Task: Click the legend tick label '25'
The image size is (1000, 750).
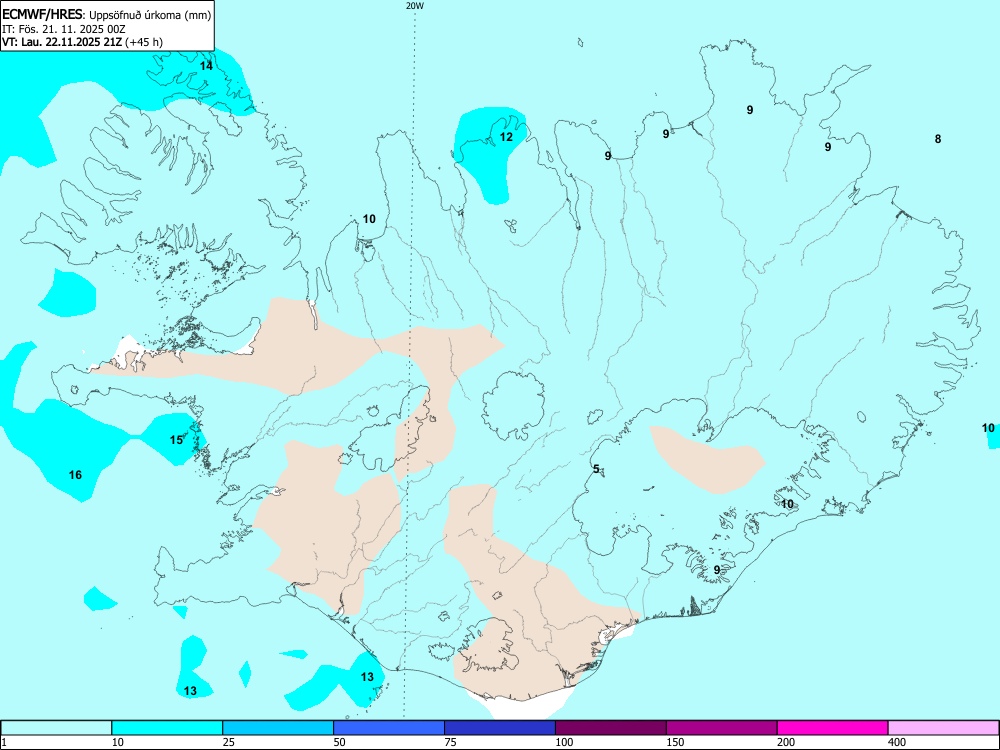Action: click(228, 742)
